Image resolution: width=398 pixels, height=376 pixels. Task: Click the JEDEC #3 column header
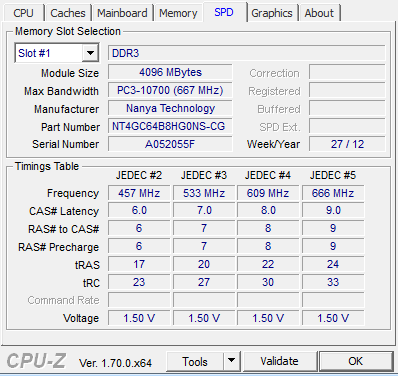(x=204, y=175)
